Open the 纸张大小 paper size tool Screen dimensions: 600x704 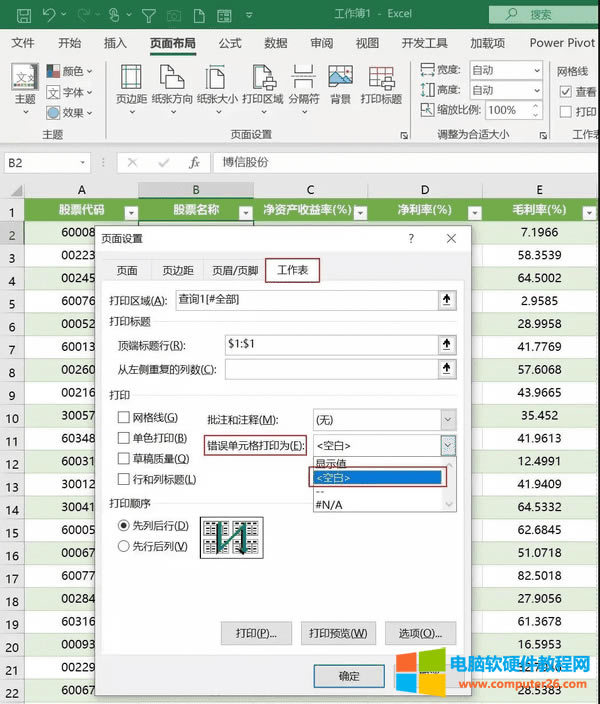click(217, 84)
